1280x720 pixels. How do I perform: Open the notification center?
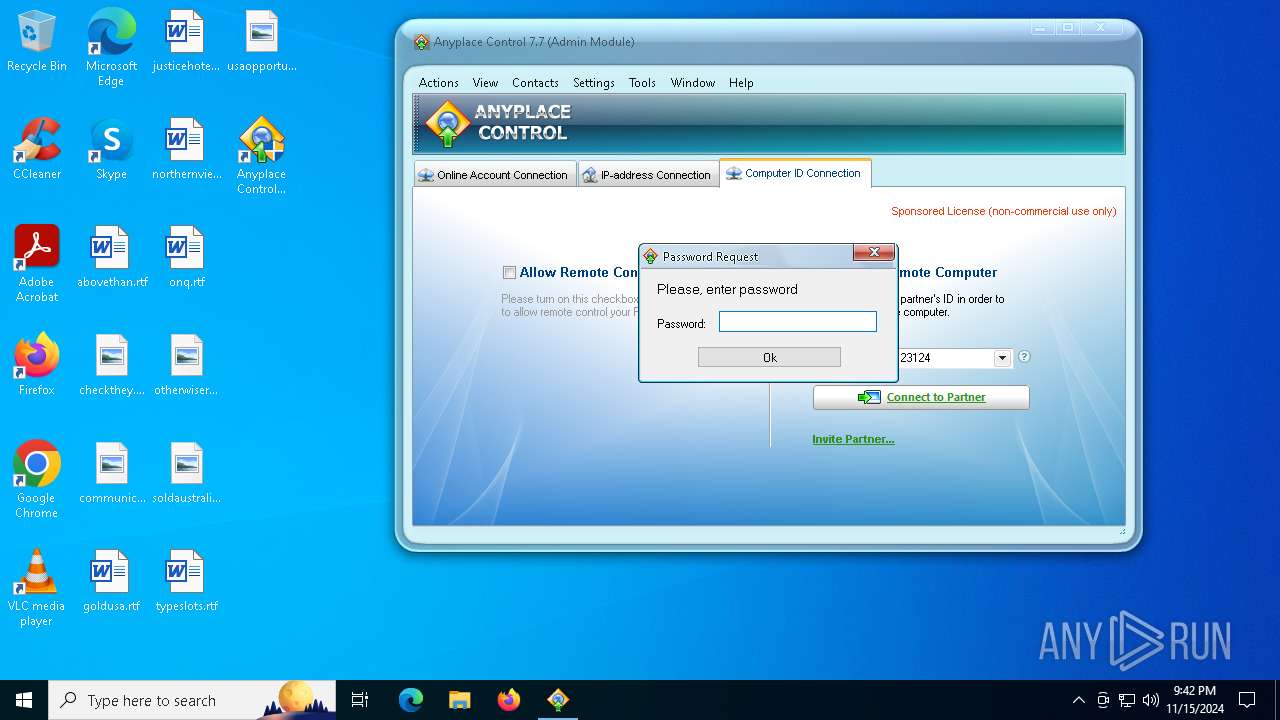tap(1247, 700)
